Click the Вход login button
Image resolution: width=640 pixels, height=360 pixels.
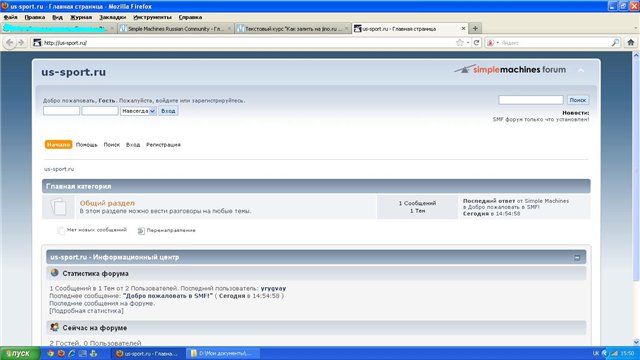coord(168,111)
